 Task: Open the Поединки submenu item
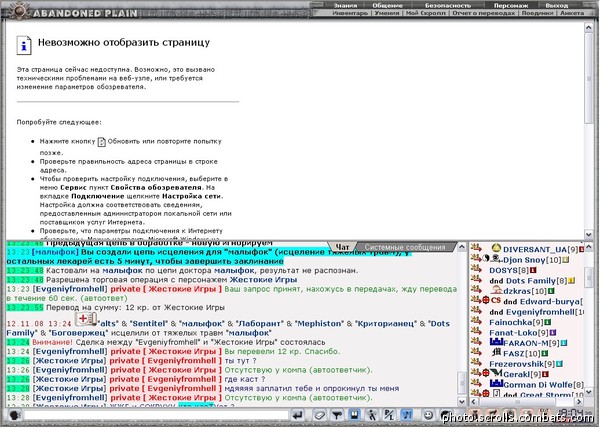tap(537, 13)
